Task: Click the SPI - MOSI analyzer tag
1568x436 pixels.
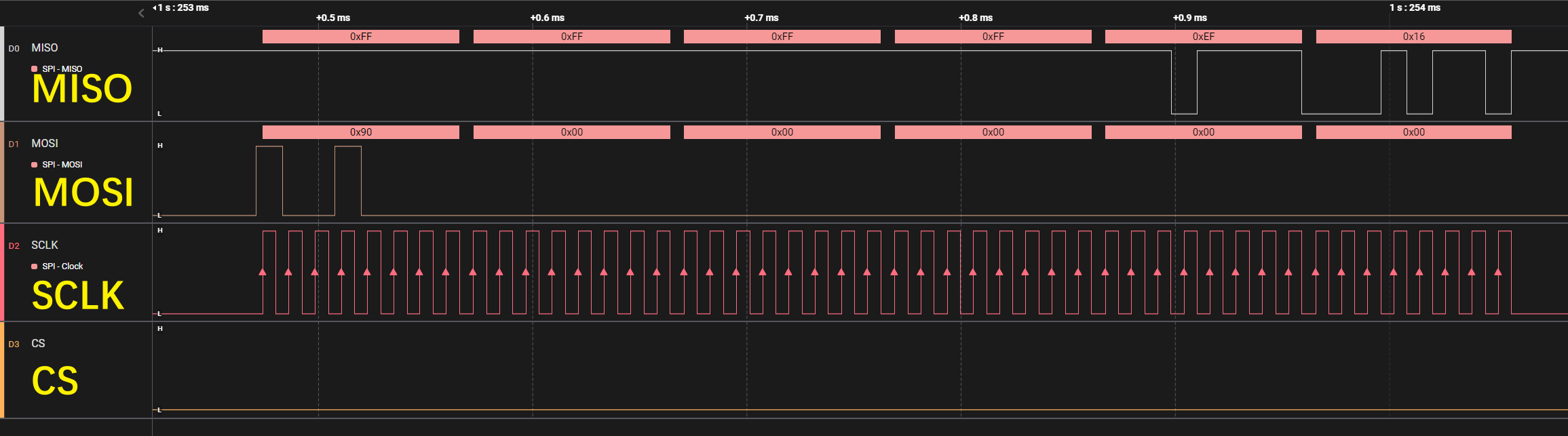Action: pos(62,165)
